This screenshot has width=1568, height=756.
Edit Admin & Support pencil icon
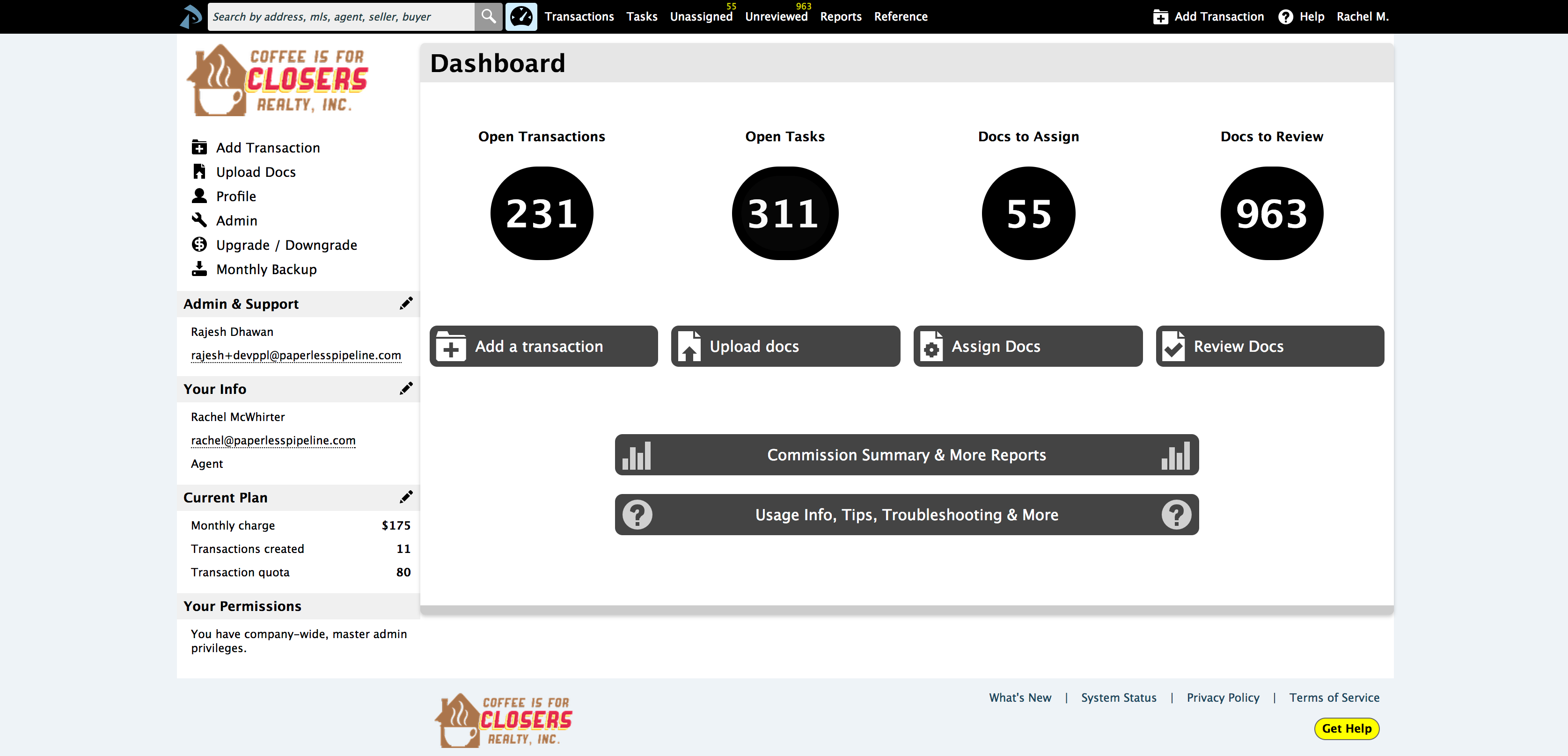(406, 304)
